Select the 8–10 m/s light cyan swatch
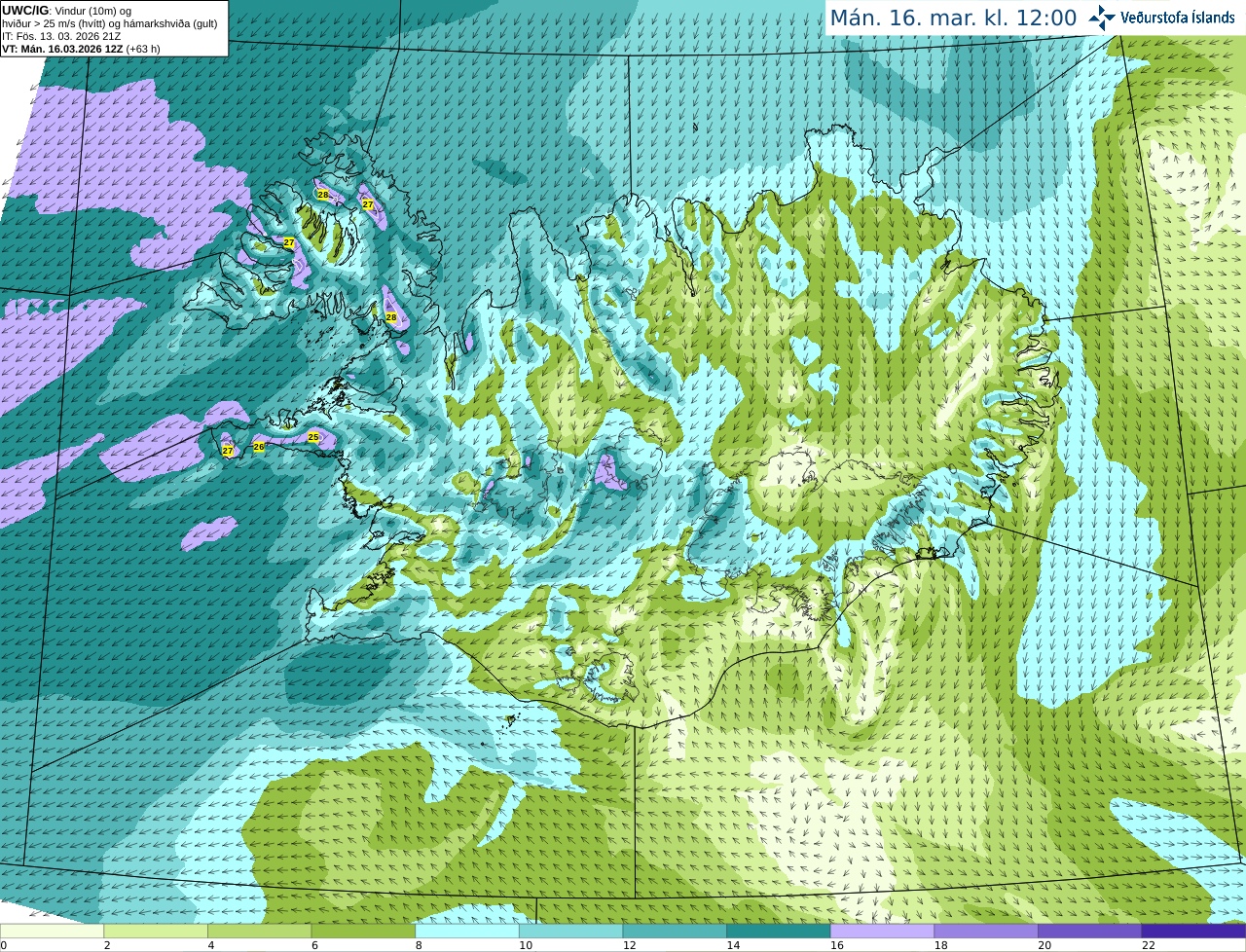The image size is (1246, 952). coord(467,931)
